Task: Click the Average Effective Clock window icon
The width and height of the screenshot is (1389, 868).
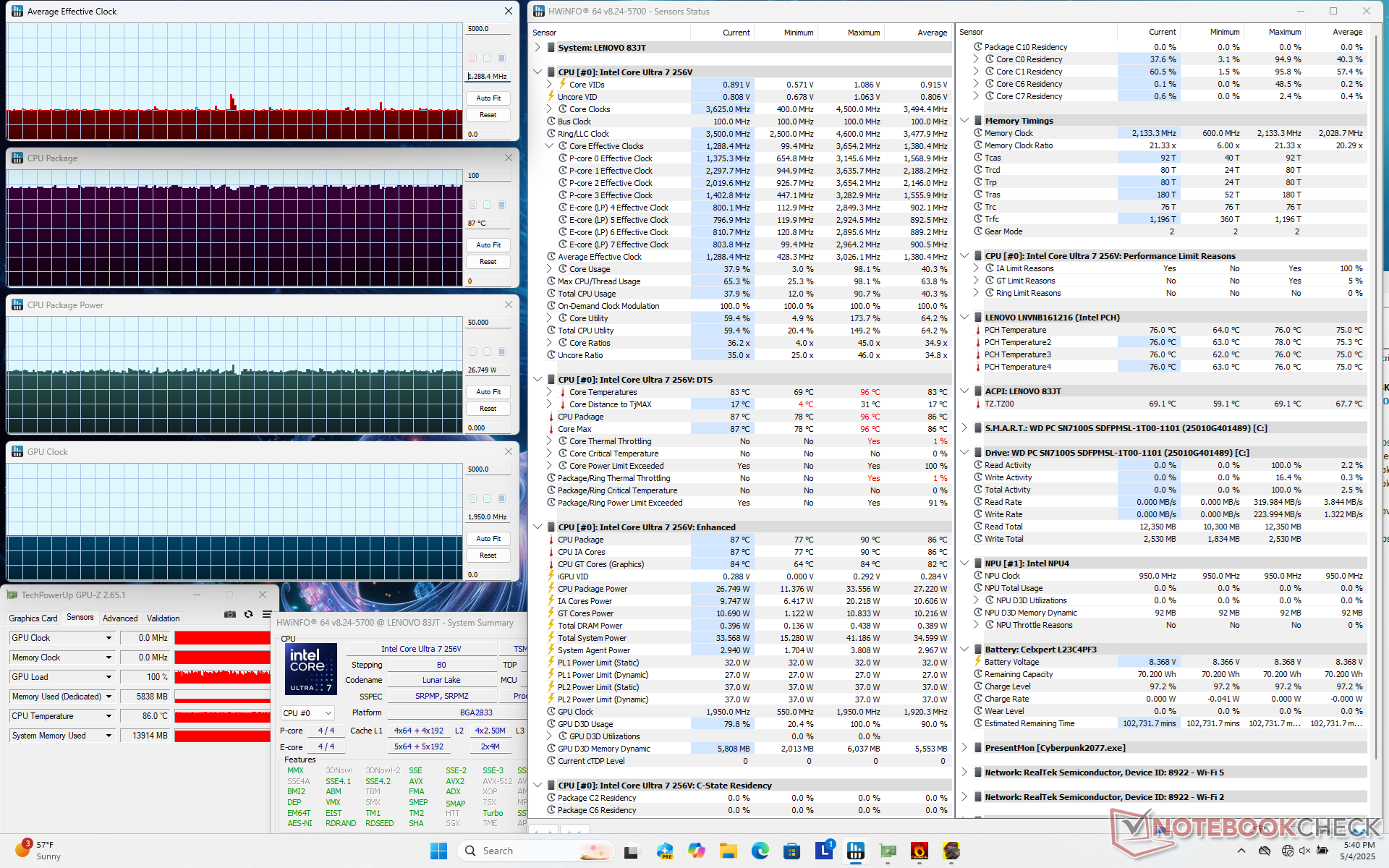Action: point(17,11)
